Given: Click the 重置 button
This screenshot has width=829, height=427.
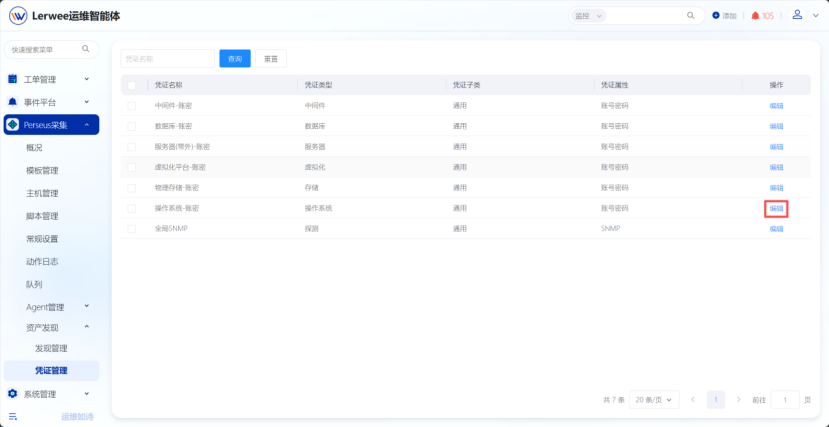Looking at the screenshot, I should pyautogui.click(x=271, y=59).
